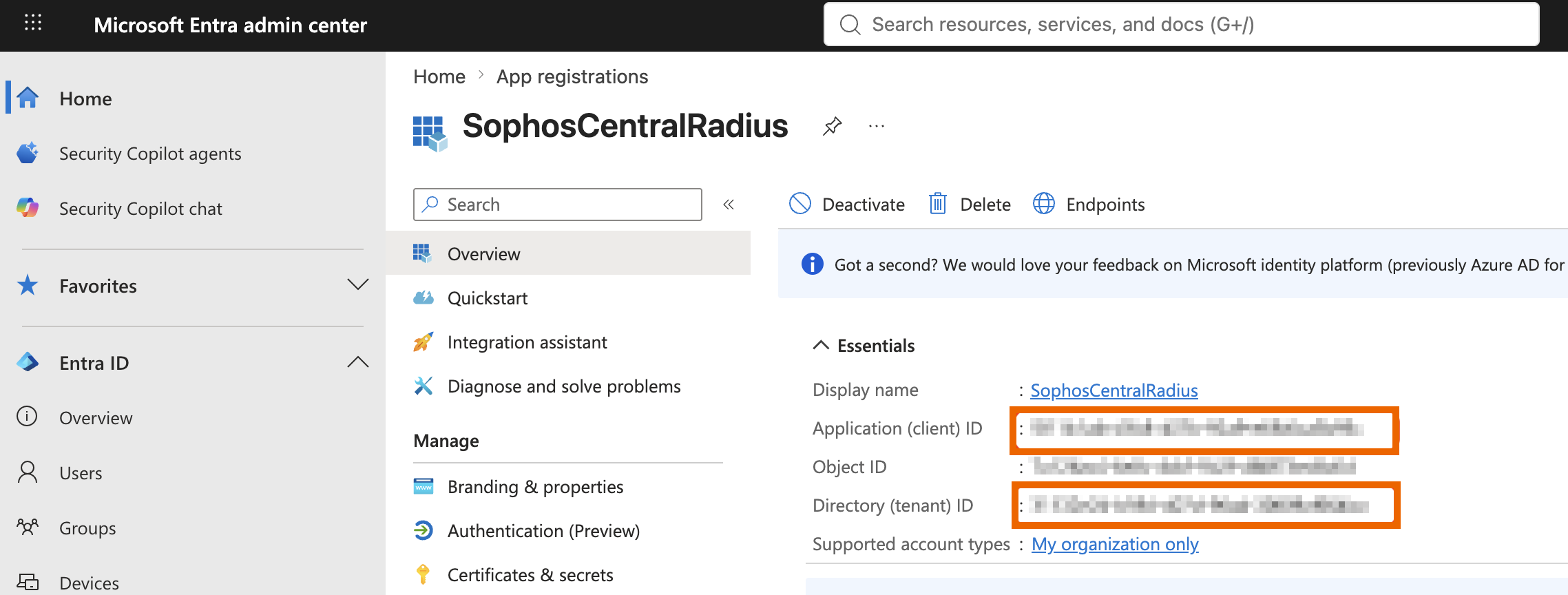Focus the resource menu Search box
Viewport: 1568px width, 595px height.
click(557, 205)
